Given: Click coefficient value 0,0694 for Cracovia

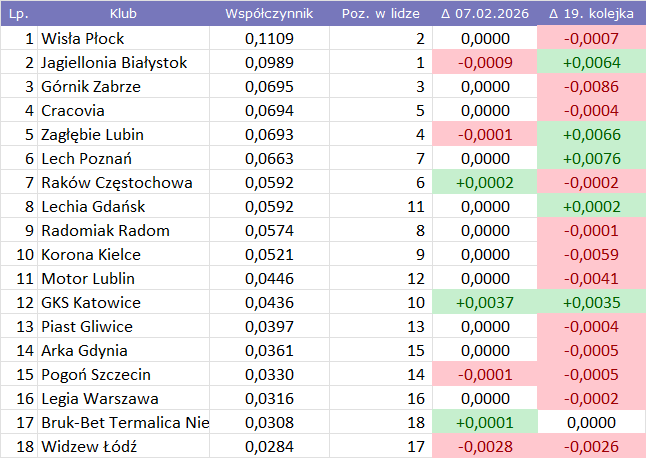Looking at the screenshot, I should click(x=269, y=111).
